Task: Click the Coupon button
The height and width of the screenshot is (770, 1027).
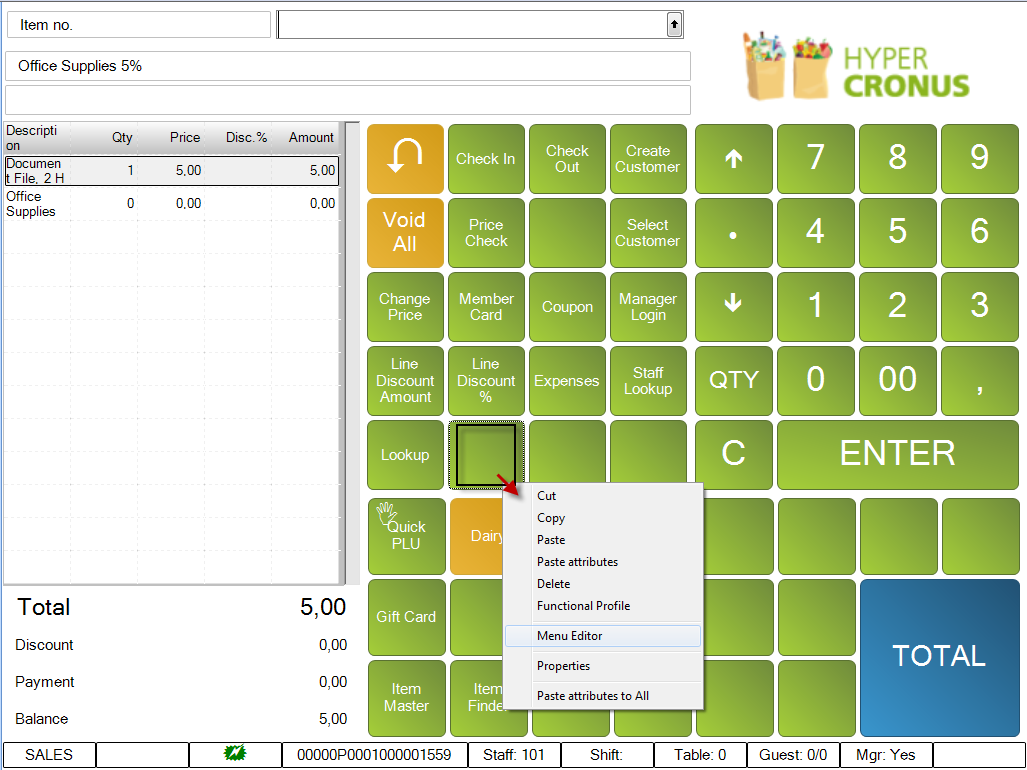Action: pyautogui.click(x=567, y=307)
